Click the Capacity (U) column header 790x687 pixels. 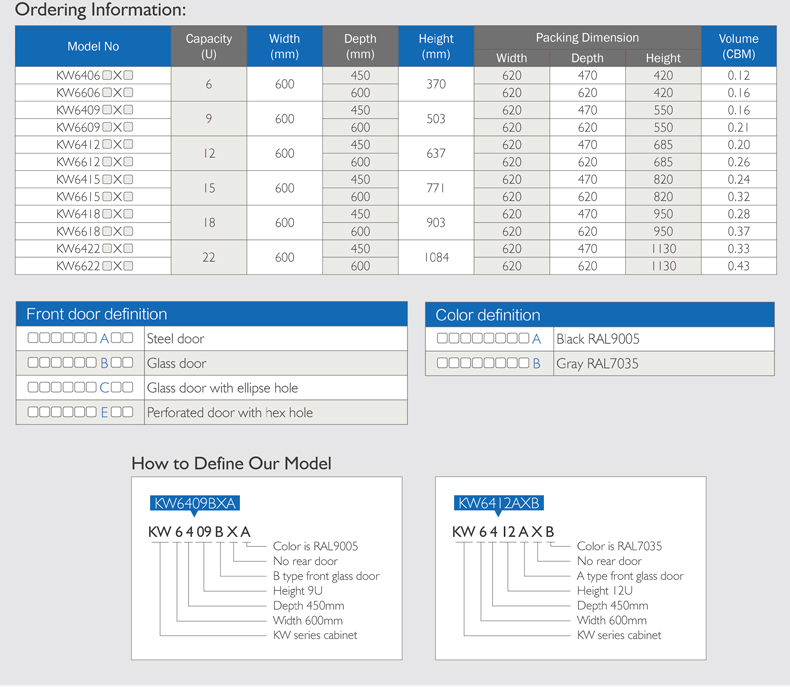(x=209, y=46)
